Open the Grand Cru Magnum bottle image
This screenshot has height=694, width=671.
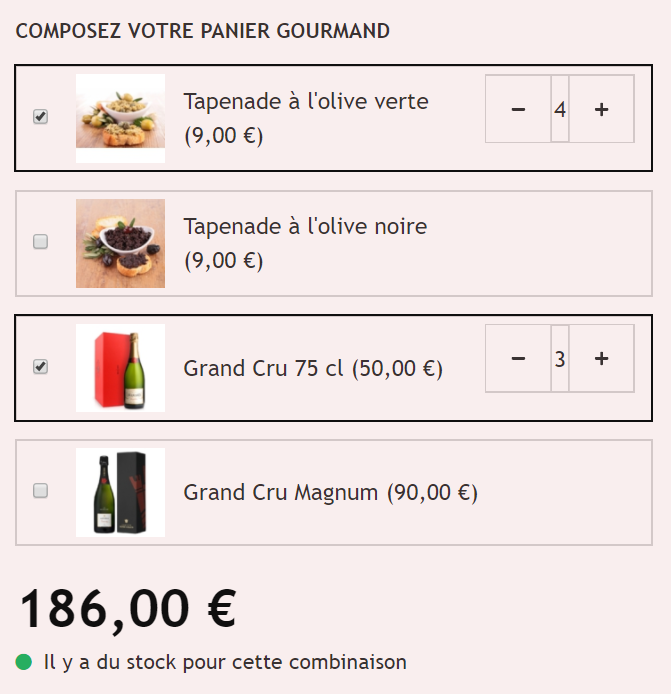pyautogui.click(x=120, y=492)
